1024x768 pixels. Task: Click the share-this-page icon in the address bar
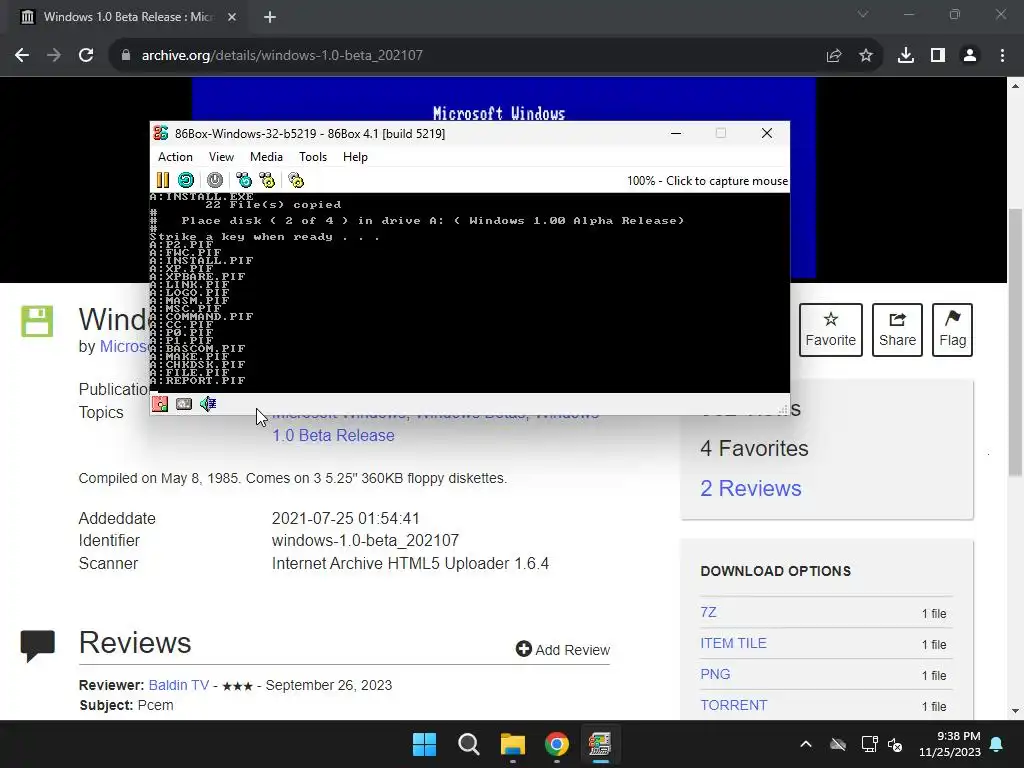point(834,56)
